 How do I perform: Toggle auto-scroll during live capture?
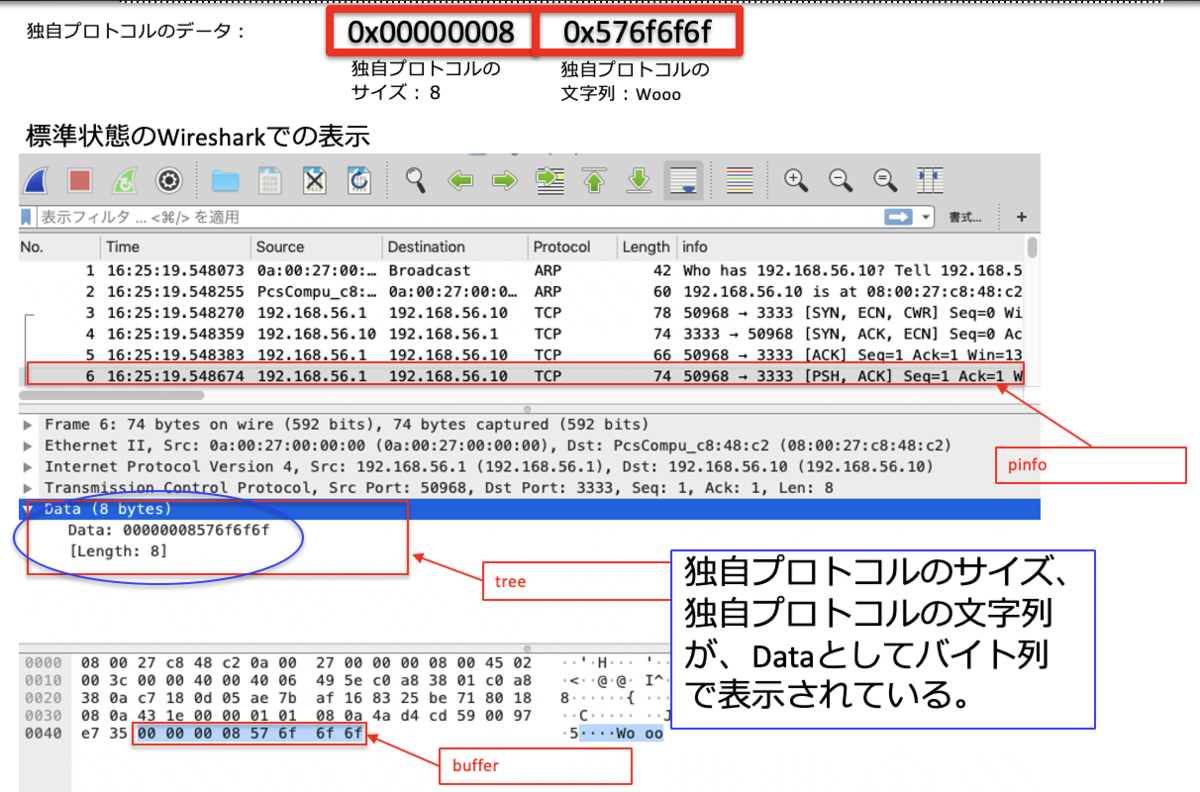coord(684,180)
